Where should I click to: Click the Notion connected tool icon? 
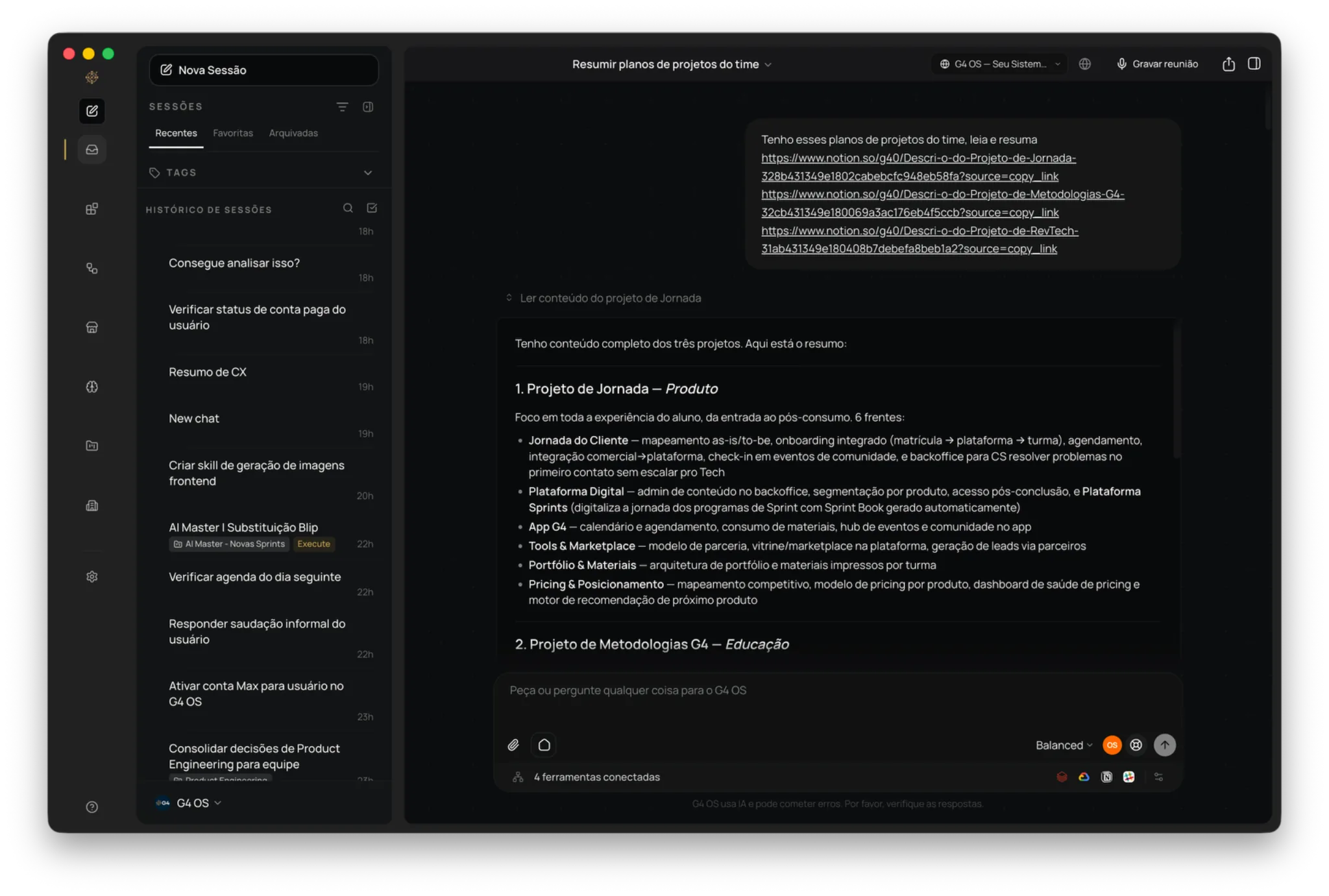[x=1106, y=777]
